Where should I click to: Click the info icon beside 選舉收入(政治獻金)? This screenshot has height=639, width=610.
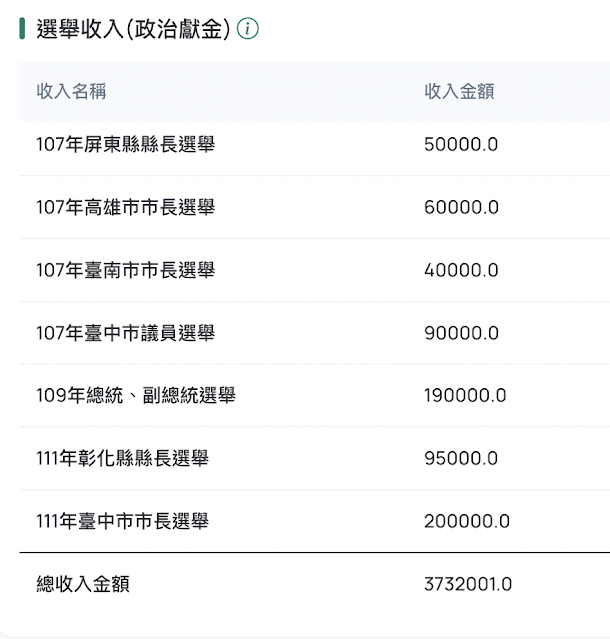pos(247,29)
